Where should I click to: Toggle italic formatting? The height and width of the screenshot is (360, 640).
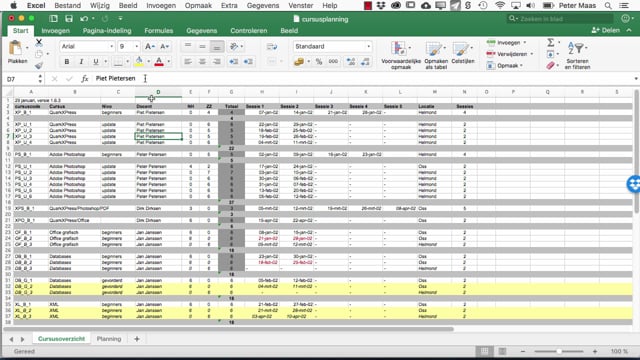point(81,62)
